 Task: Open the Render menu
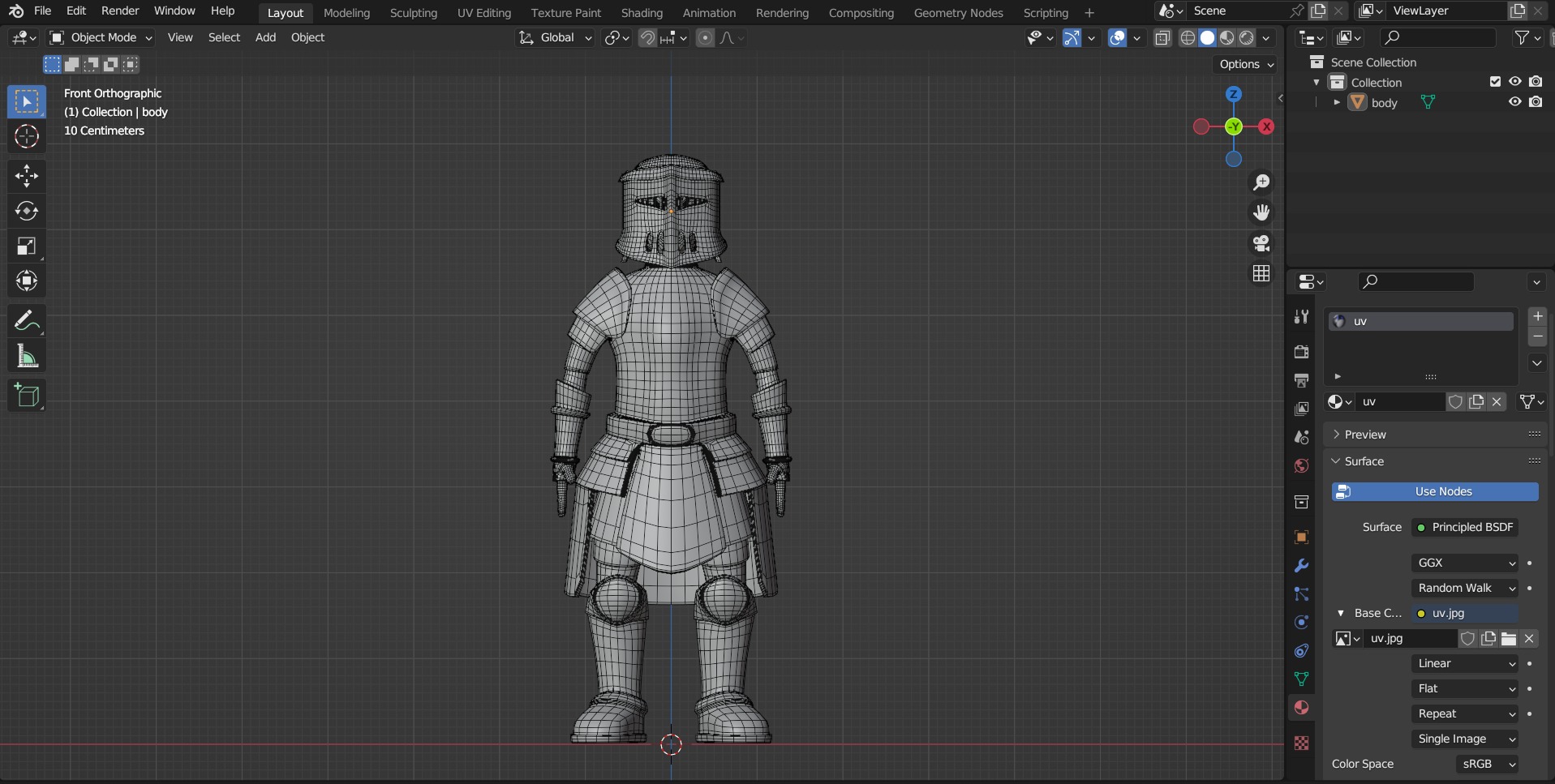(120, 11)
